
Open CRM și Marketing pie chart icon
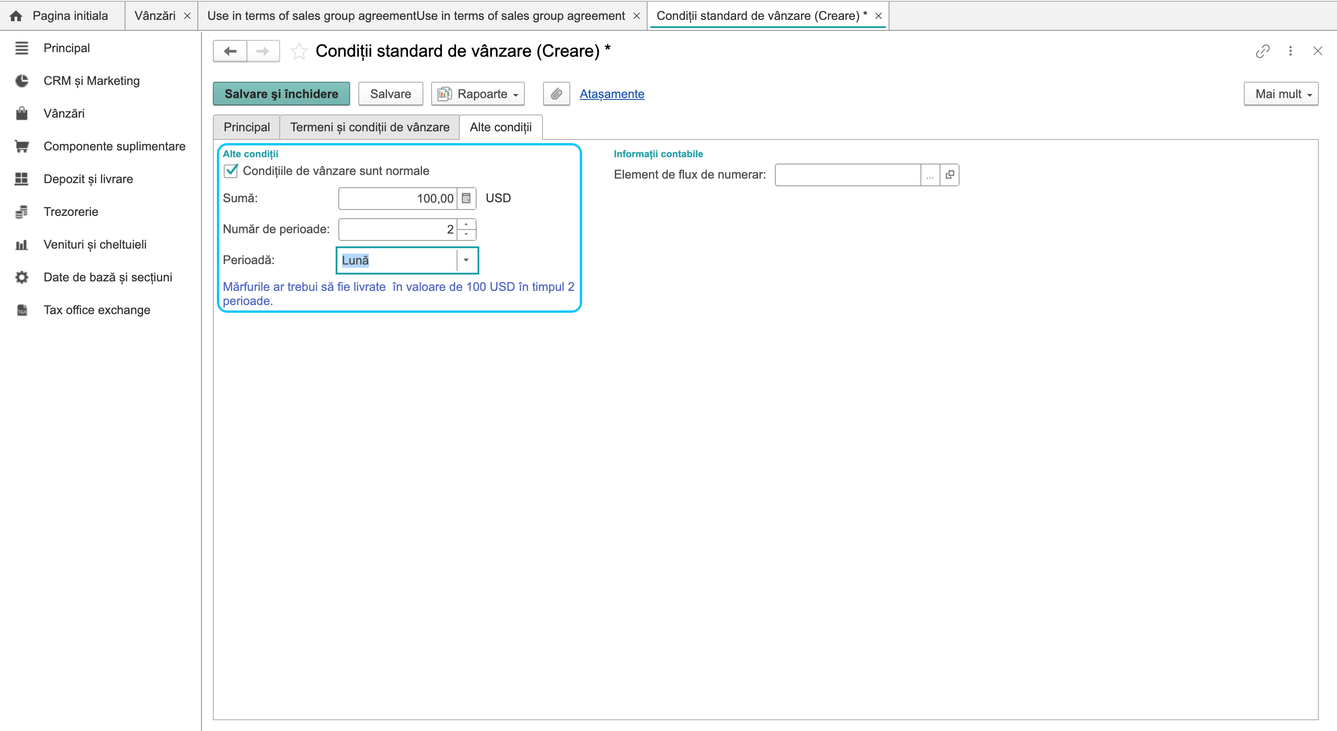coord(22,81)
